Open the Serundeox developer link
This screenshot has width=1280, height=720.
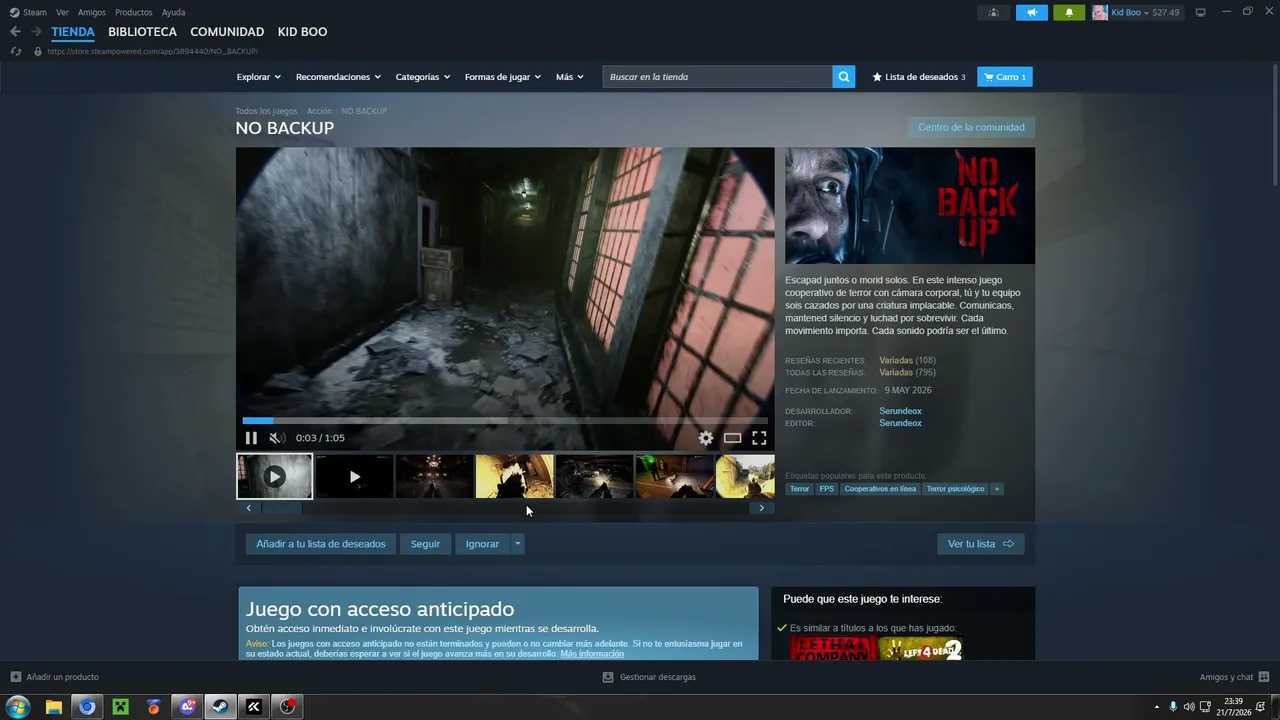click(x=900, y=411)
